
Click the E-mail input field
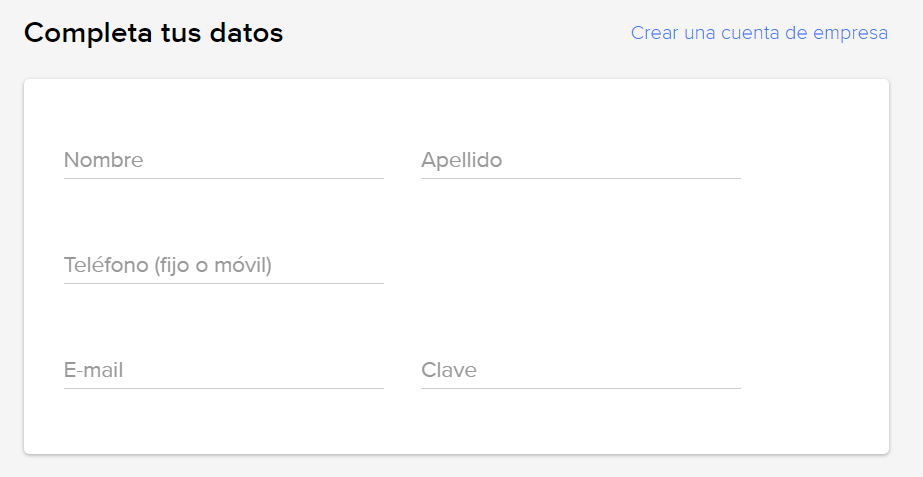click(223, 370)
